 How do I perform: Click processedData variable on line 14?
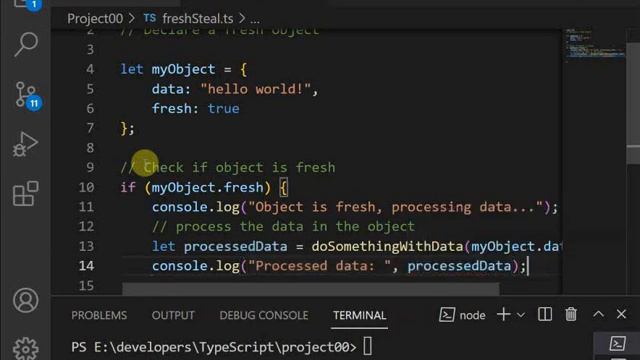coord(459,266)
